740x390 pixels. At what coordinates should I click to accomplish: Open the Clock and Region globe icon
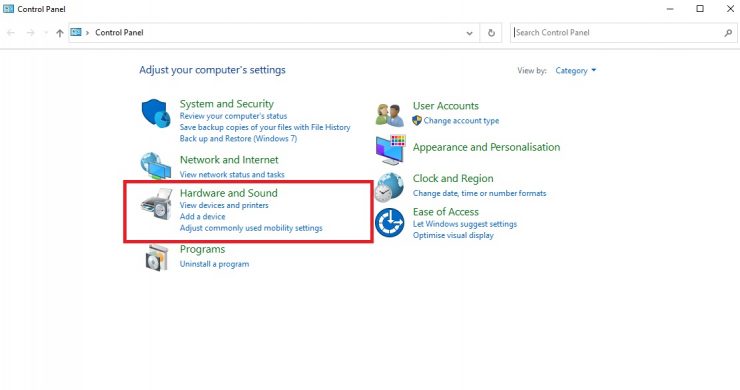(x=390, y=187)
